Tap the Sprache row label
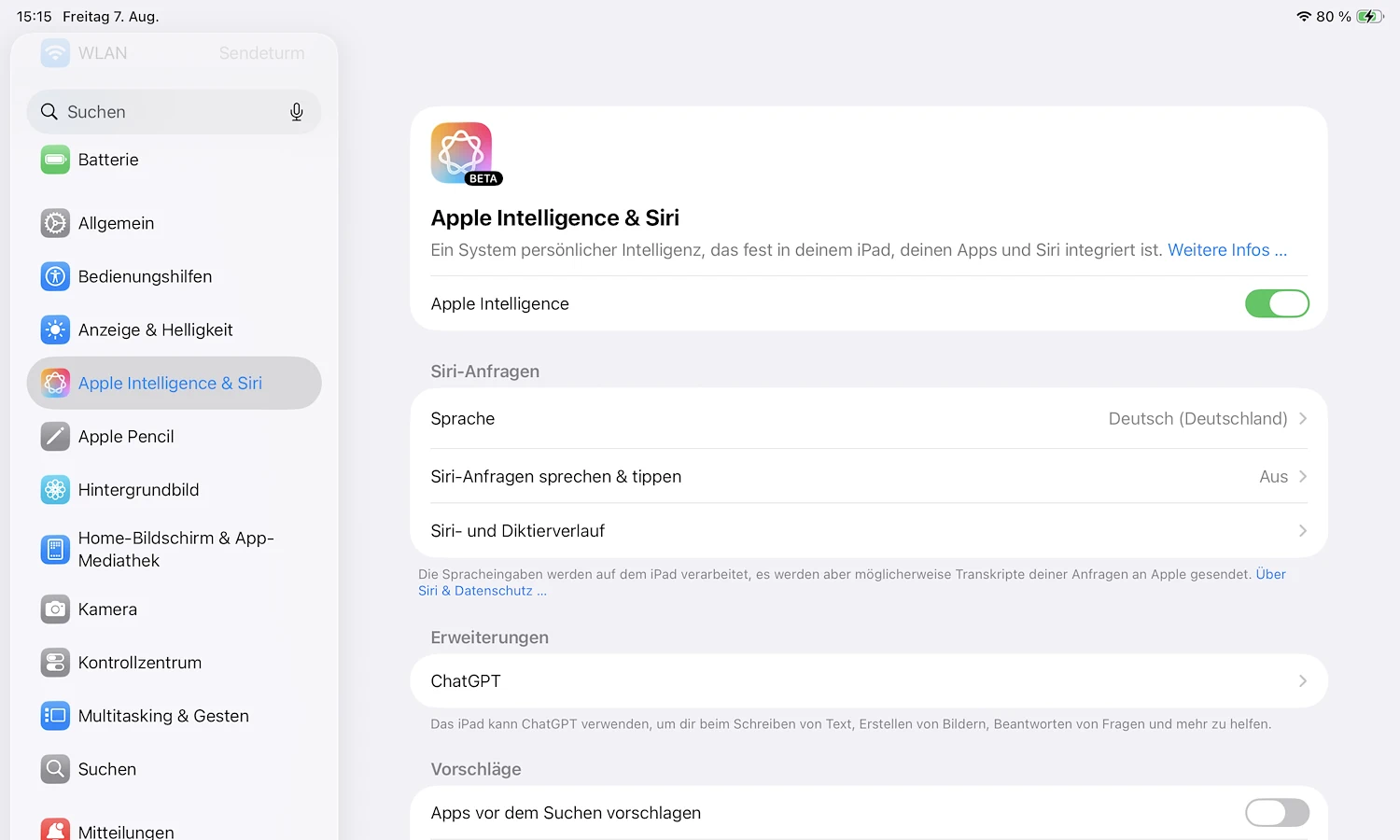 (x=463, y=419)
